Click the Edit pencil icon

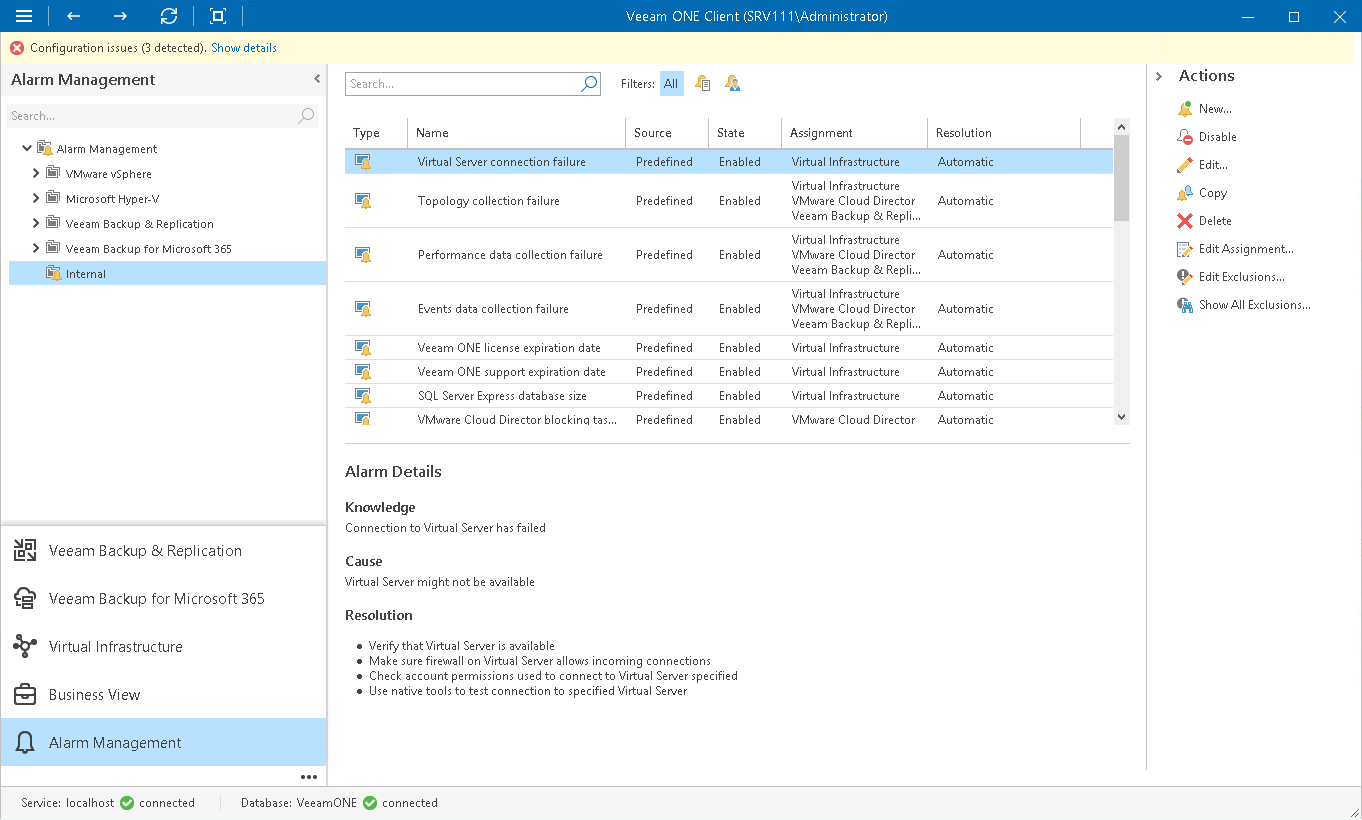[1185, 165]
